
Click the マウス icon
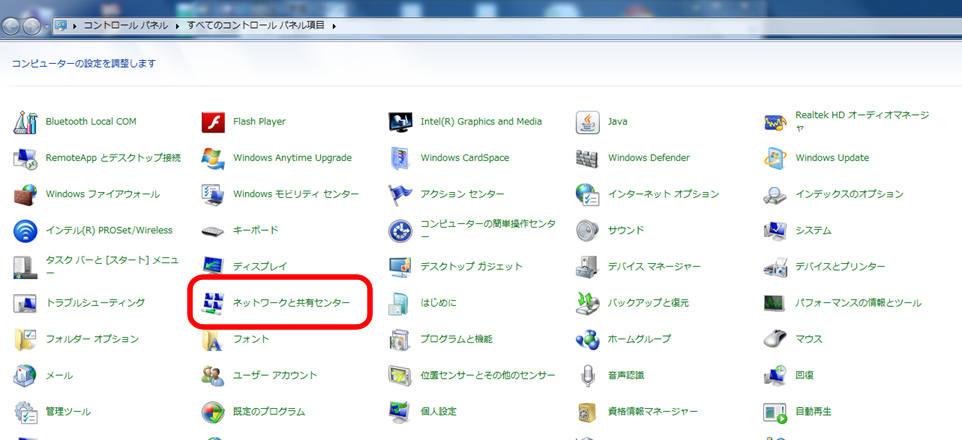(x=775, y=339)
